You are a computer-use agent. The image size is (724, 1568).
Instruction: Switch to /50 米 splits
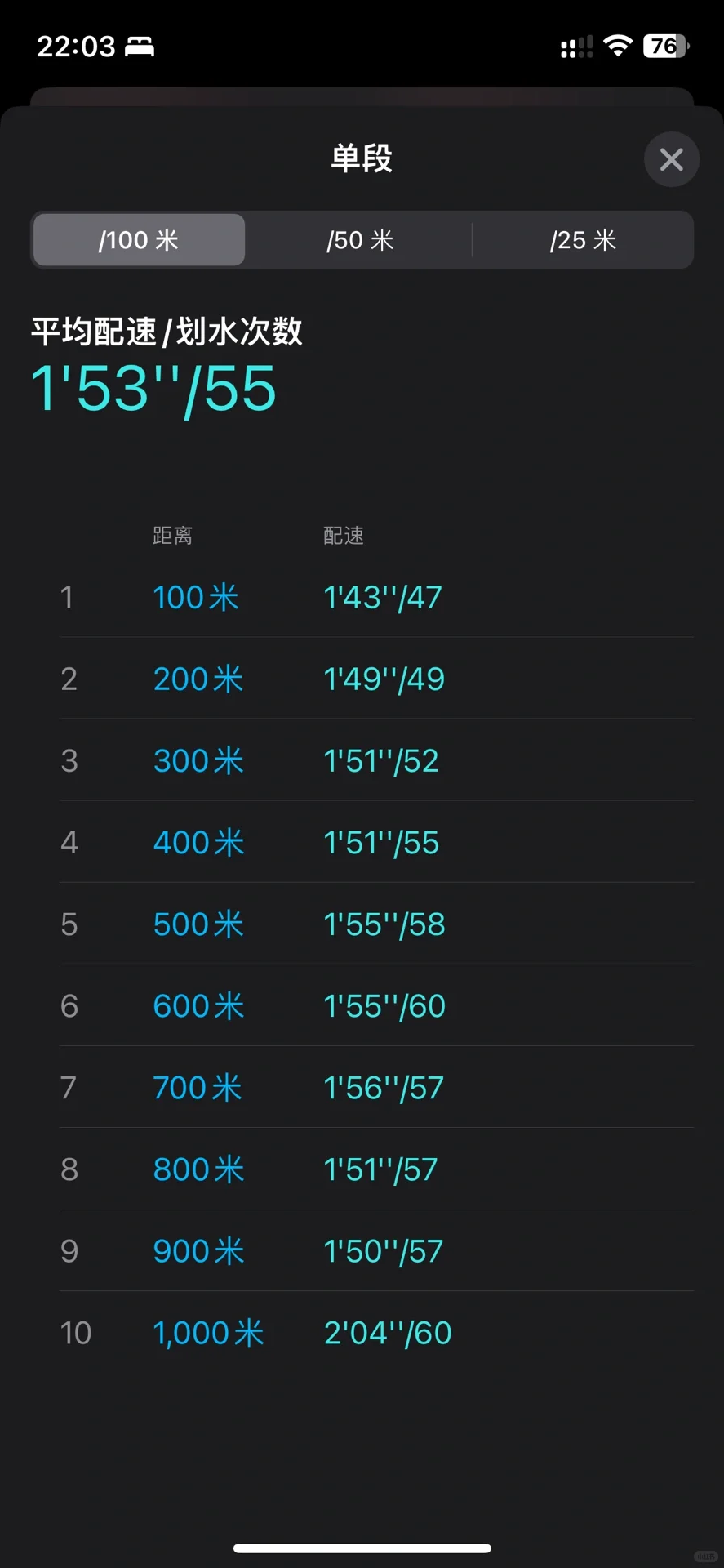[360, 240]
